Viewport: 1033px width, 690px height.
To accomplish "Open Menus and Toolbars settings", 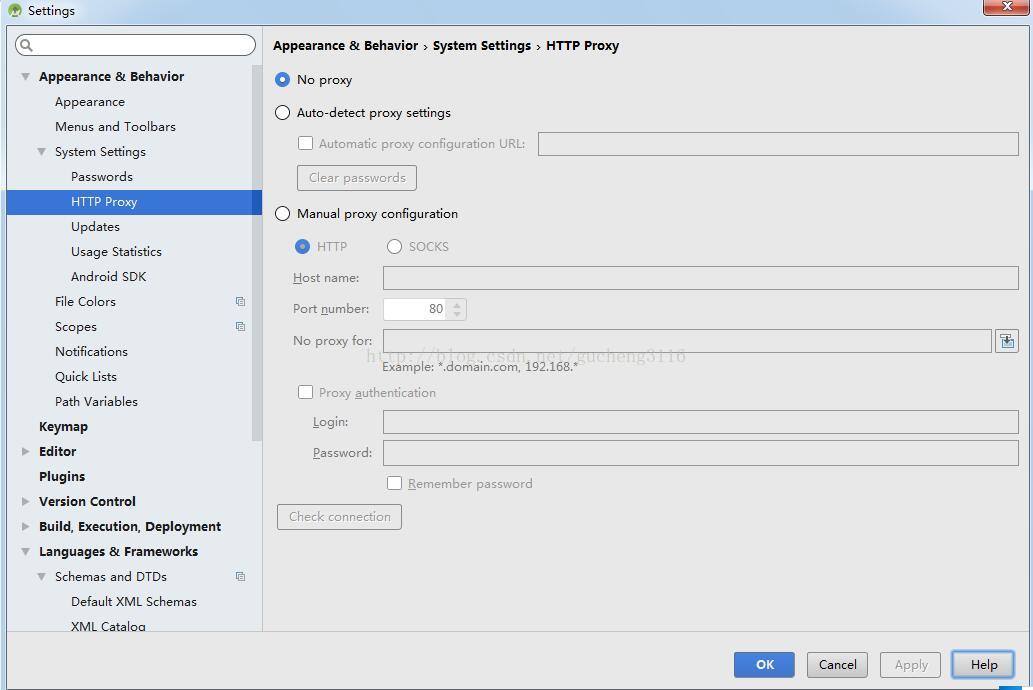I will 115,127.
